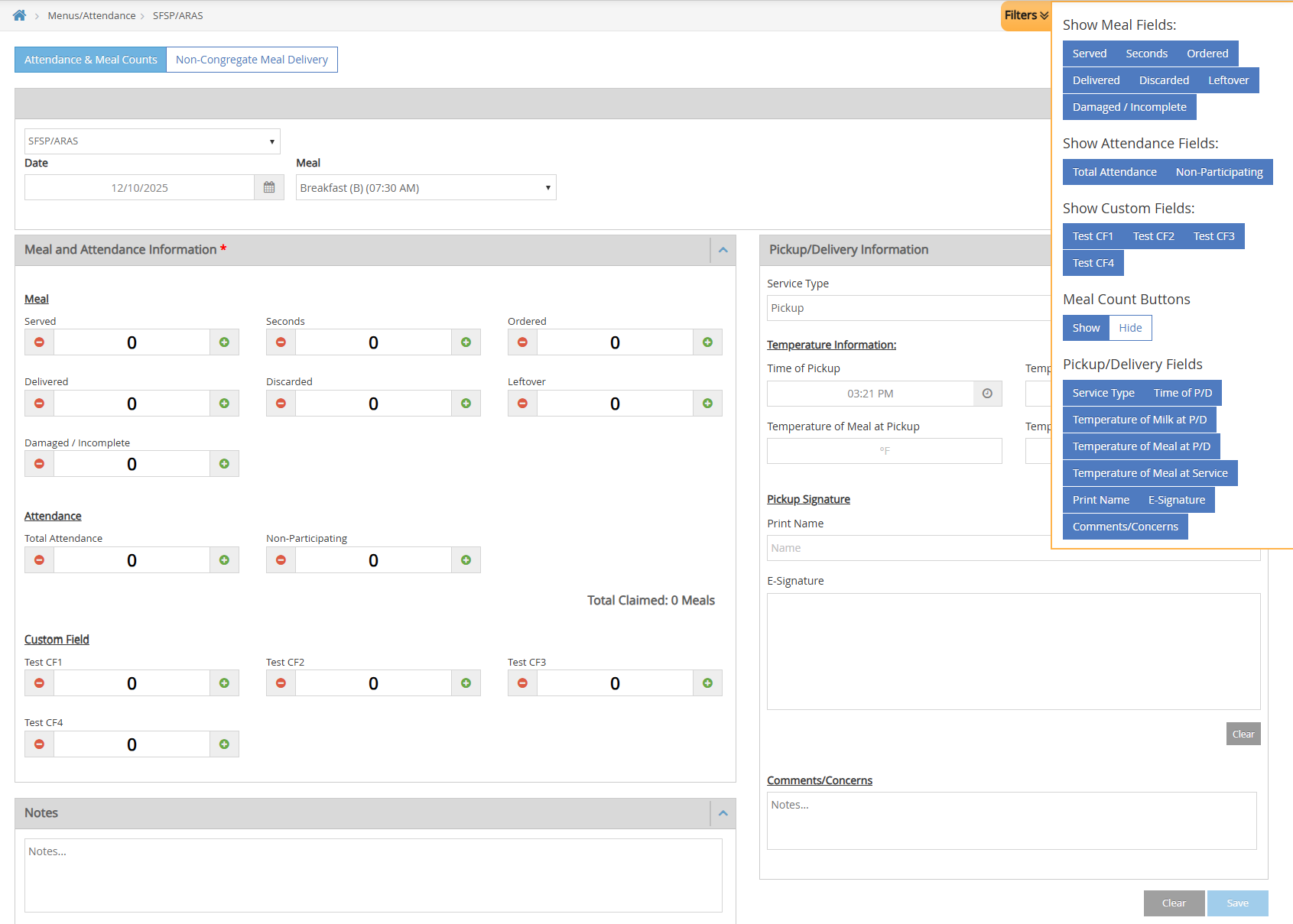Select the Attendance & Meal Counts tab
The height and width of the screenshot is (924, 1293).
[89, 59]
